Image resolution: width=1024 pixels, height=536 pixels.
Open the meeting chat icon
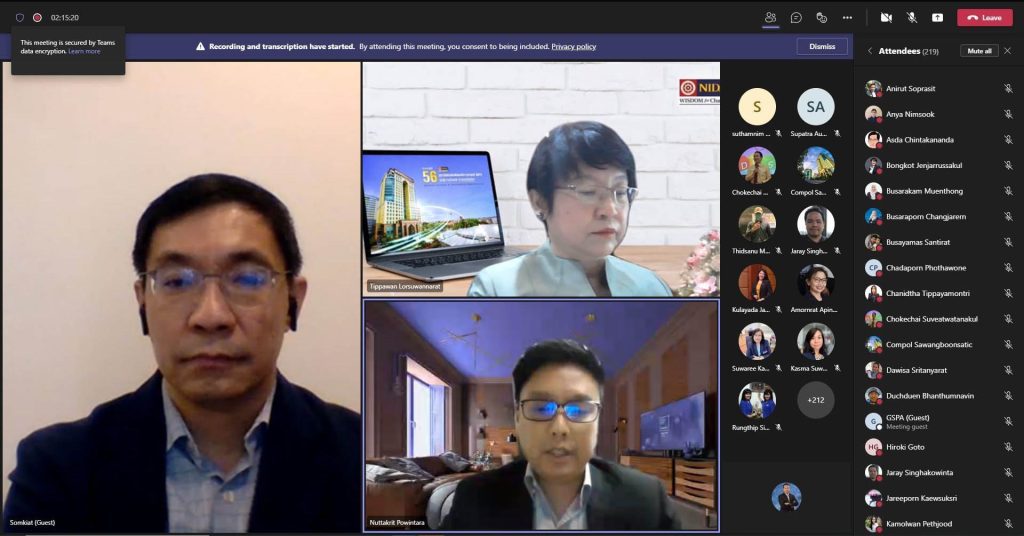pyautogui.click(x=796, y=18)
